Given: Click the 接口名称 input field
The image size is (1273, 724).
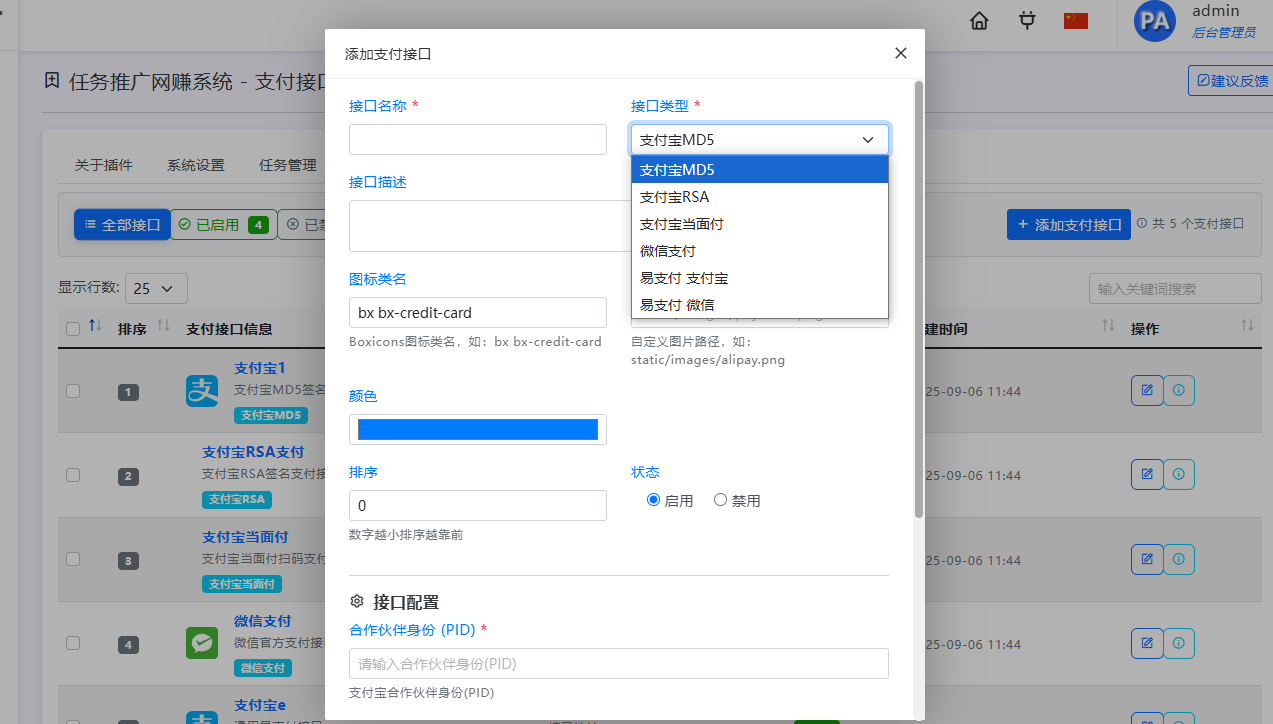Looking at the screenshot, I should 477,139.
